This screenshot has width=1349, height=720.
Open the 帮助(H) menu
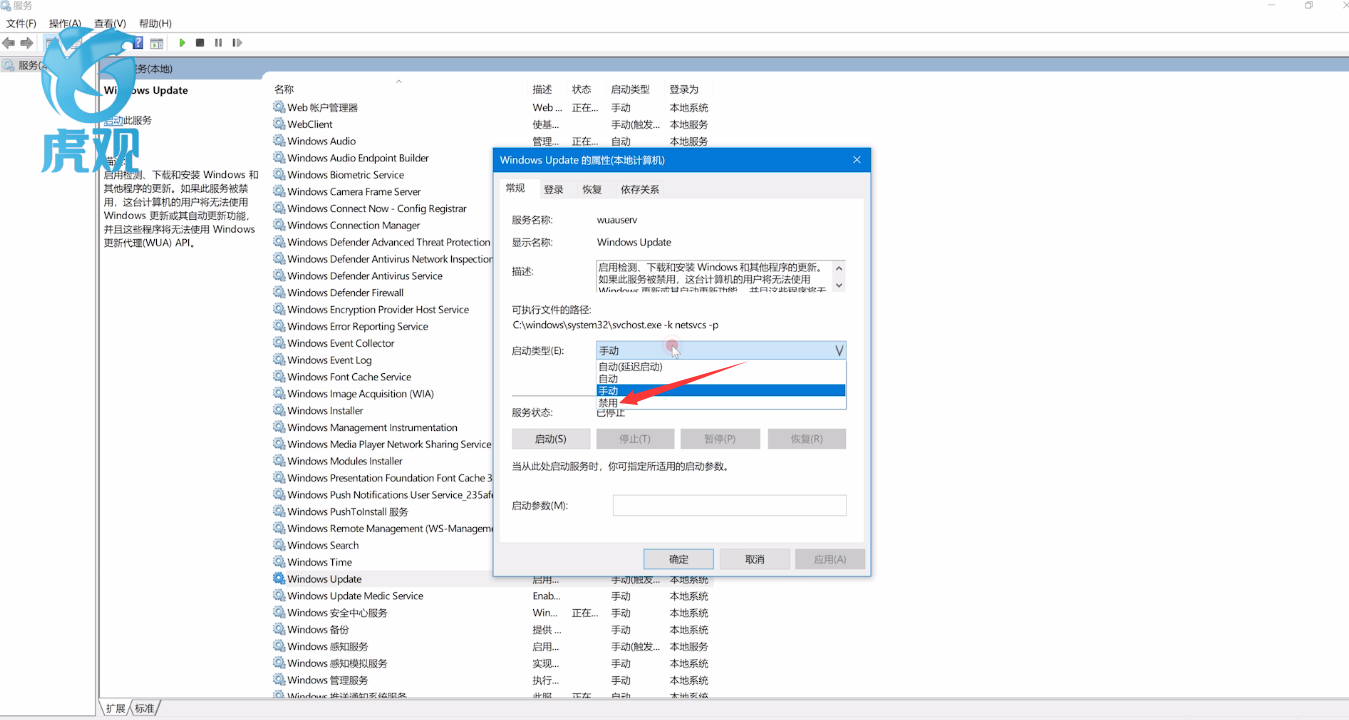click(155, 23)
